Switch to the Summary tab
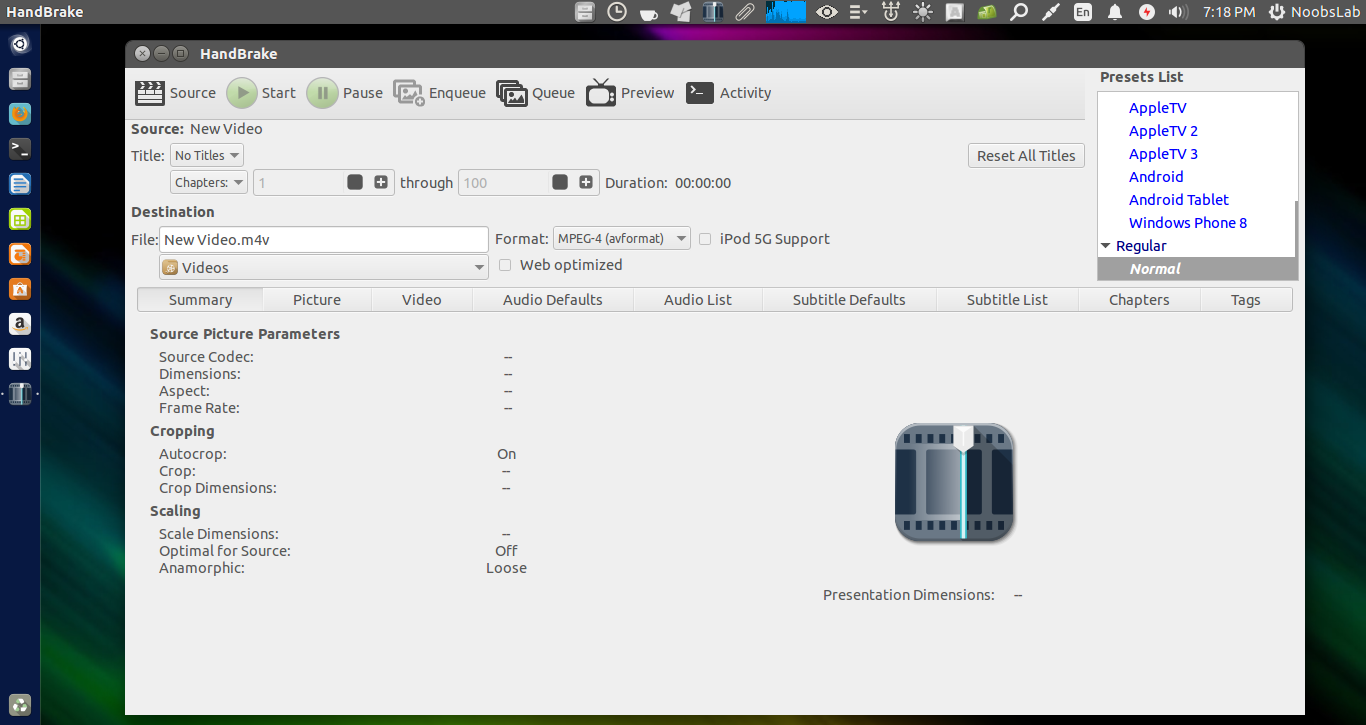Screen dimensions: 1366x725 coord(200,299)
